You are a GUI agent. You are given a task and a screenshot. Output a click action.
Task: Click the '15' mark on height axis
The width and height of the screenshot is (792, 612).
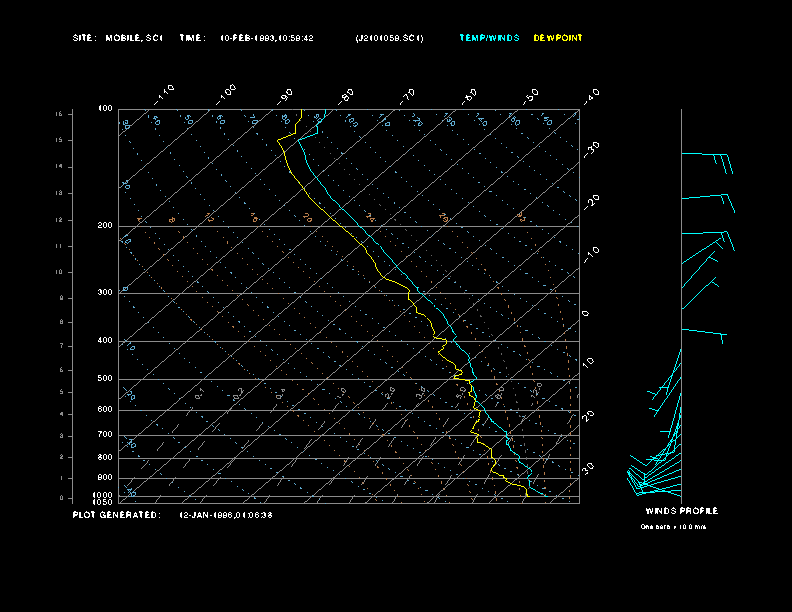coord(59,140)
